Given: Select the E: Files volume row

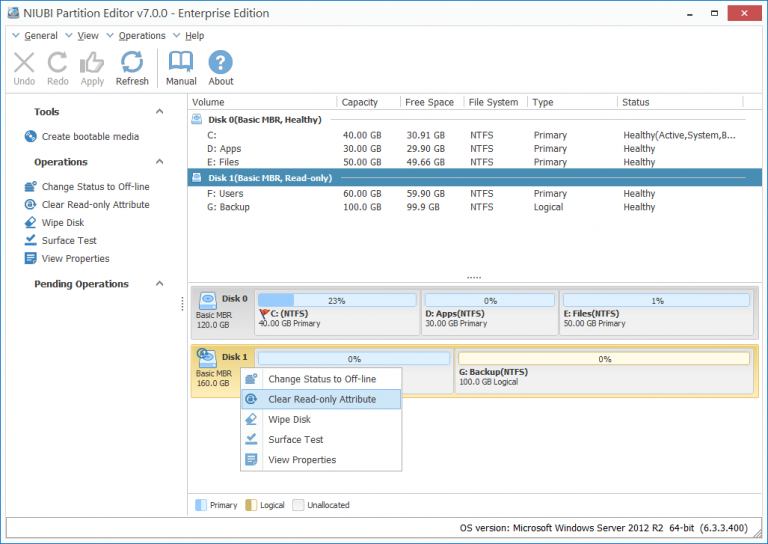Looking at the screenshot, I should (x=474, y=162).
